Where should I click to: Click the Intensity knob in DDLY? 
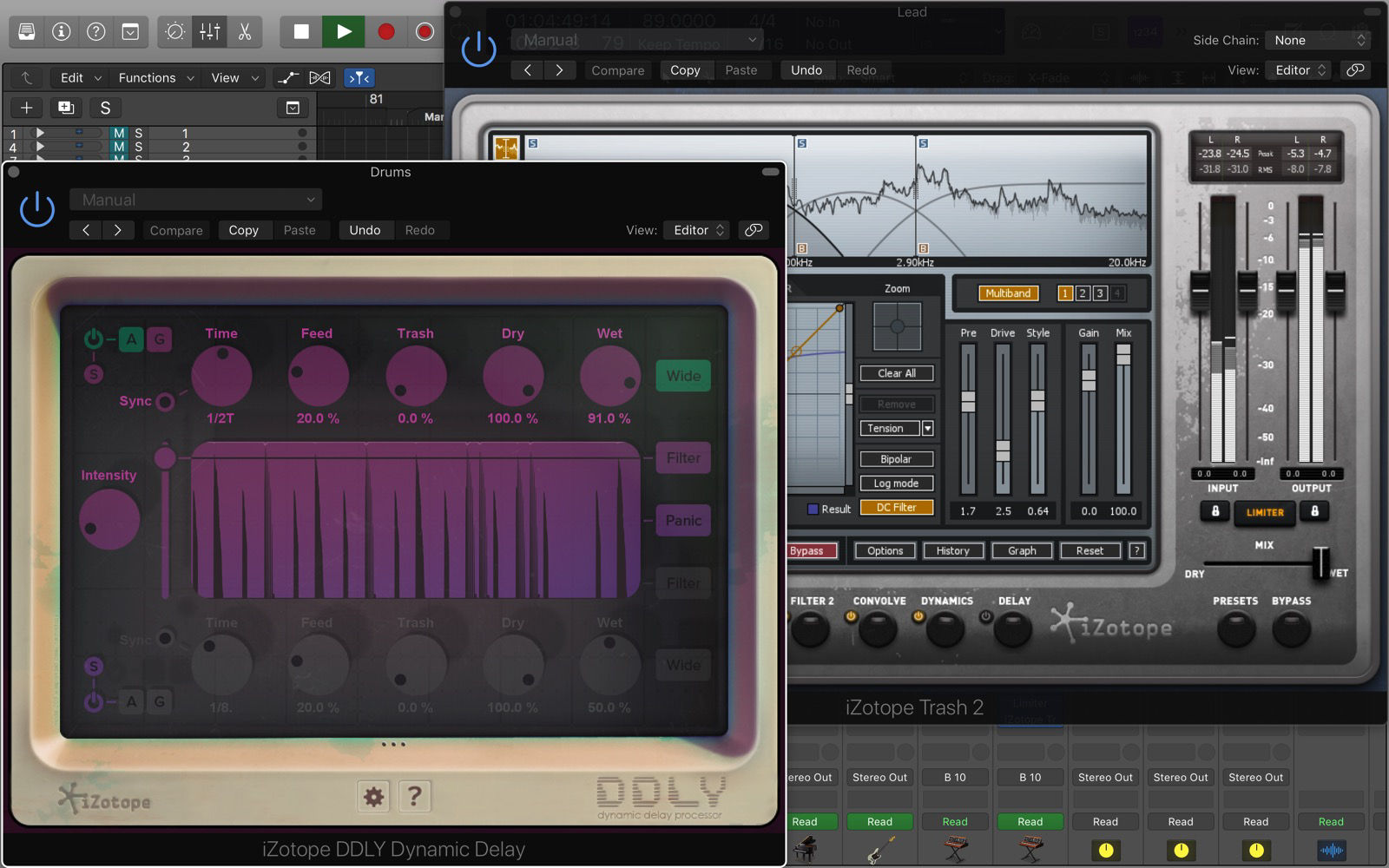[109, 520]
